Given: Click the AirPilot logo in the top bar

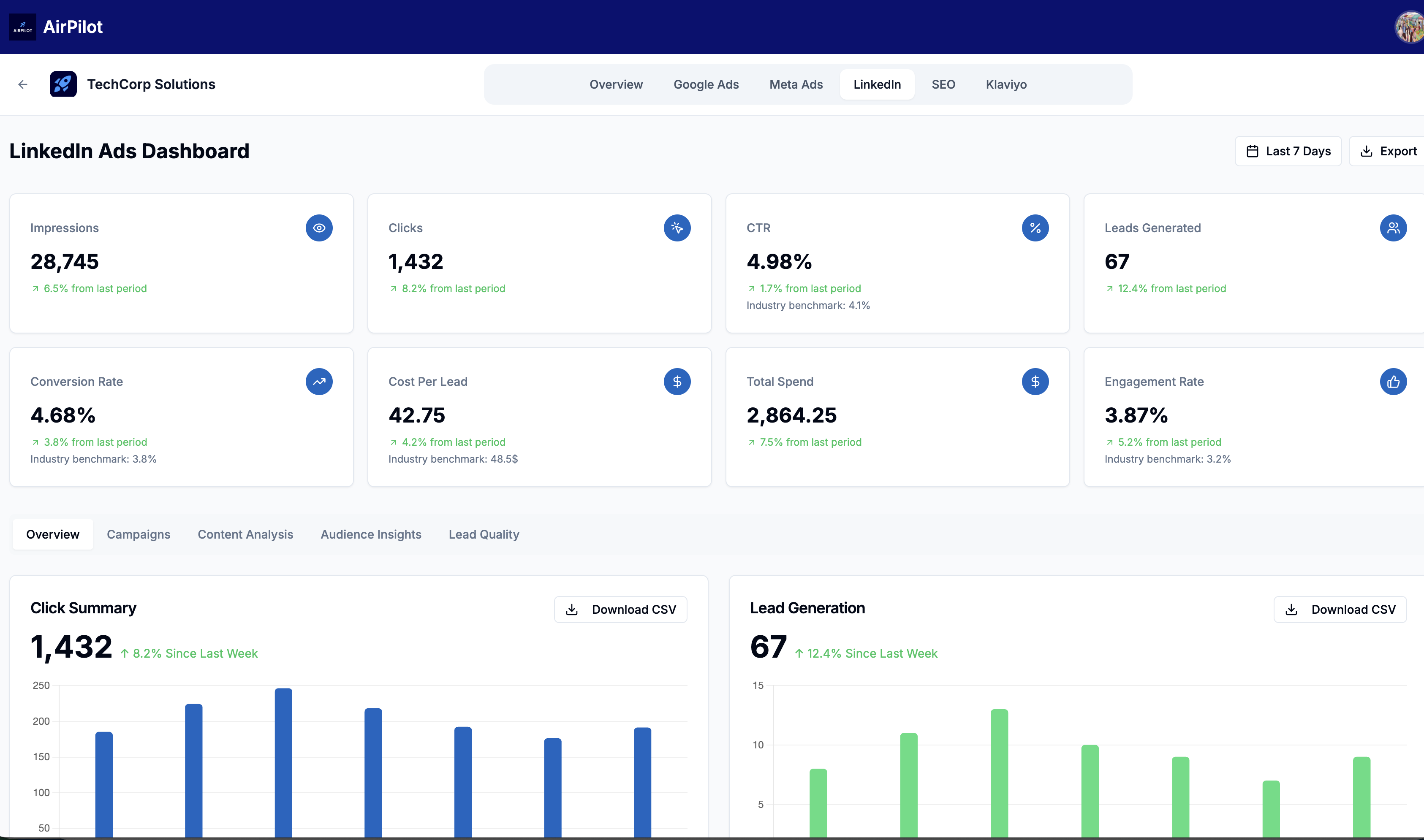Looking at the screenshot, I should 23,27.
